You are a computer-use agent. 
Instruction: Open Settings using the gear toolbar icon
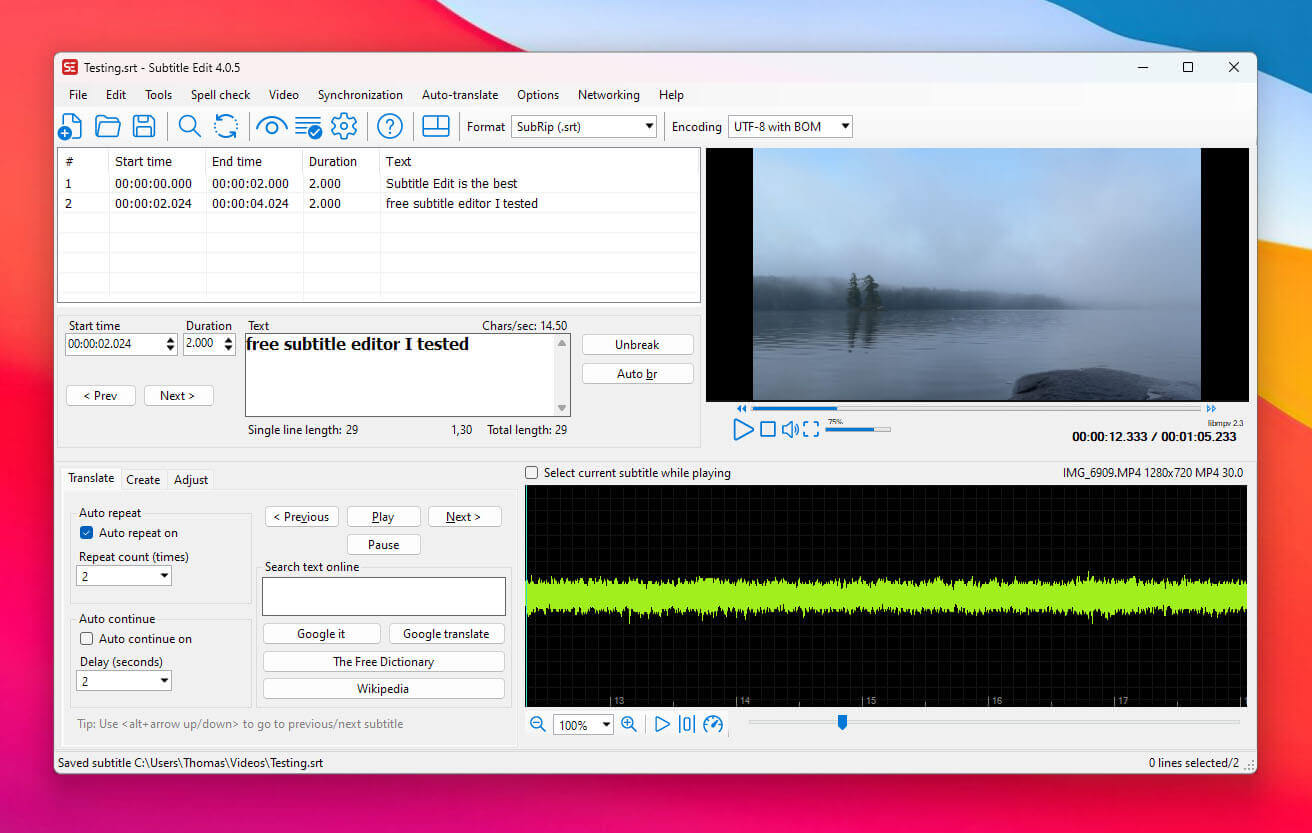pyautogui.click(x=344, y=126)
